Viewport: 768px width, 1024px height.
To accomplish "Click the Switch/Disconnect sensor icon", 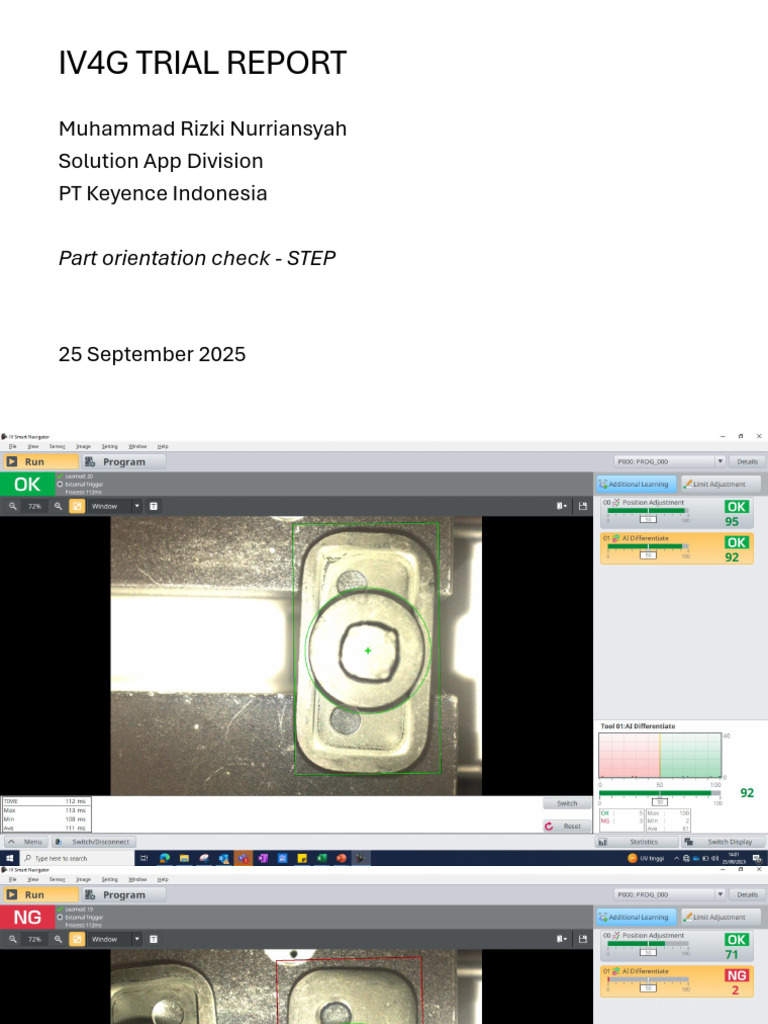I will tap(58, 842).
